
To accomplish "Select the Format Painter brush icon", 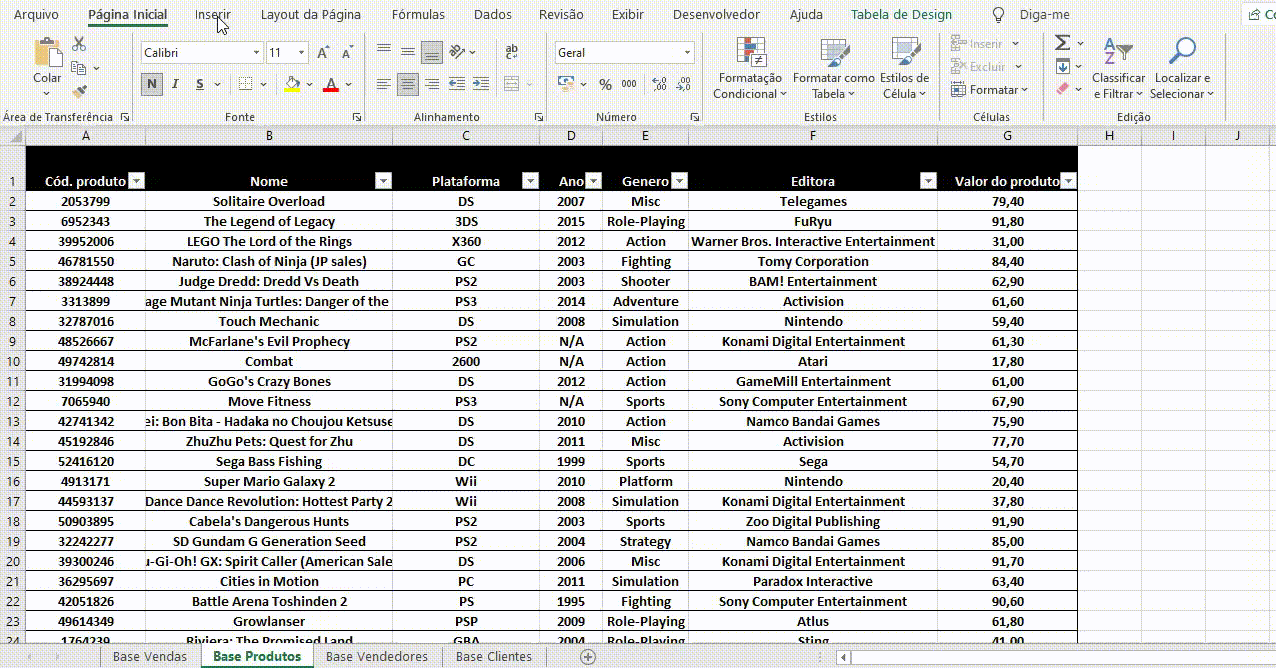I will click(79, 90).
